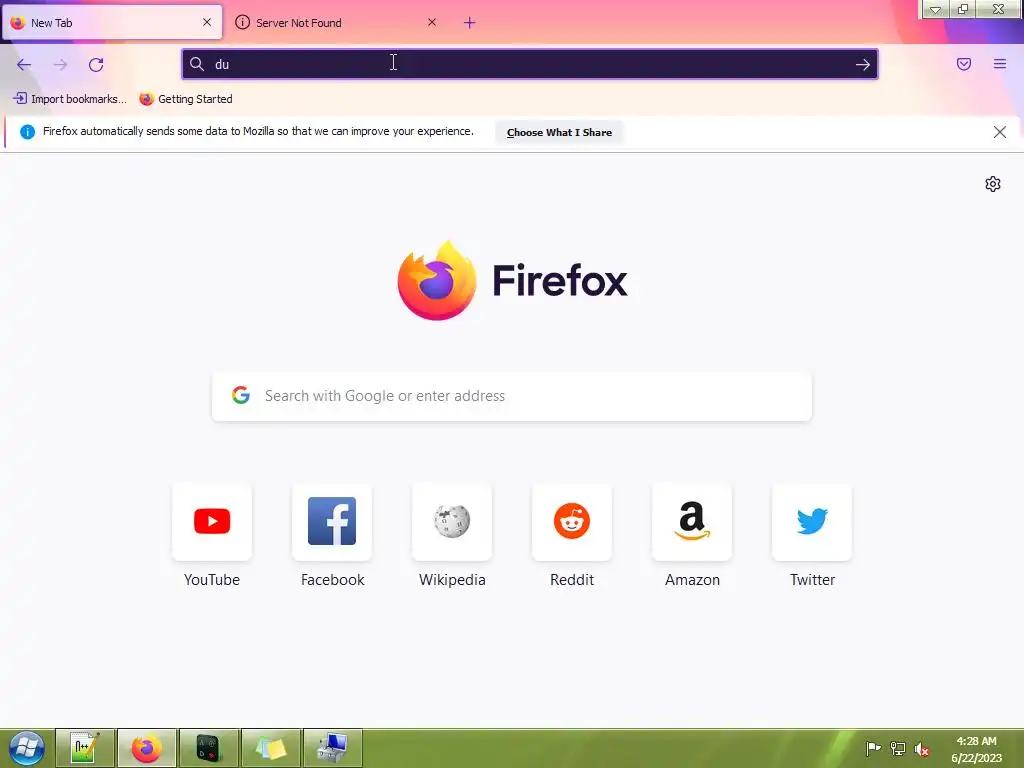This screenshot has height=768, width=1024.
Task: Focus the Search with Google field
Action: [x=512, y=396]
